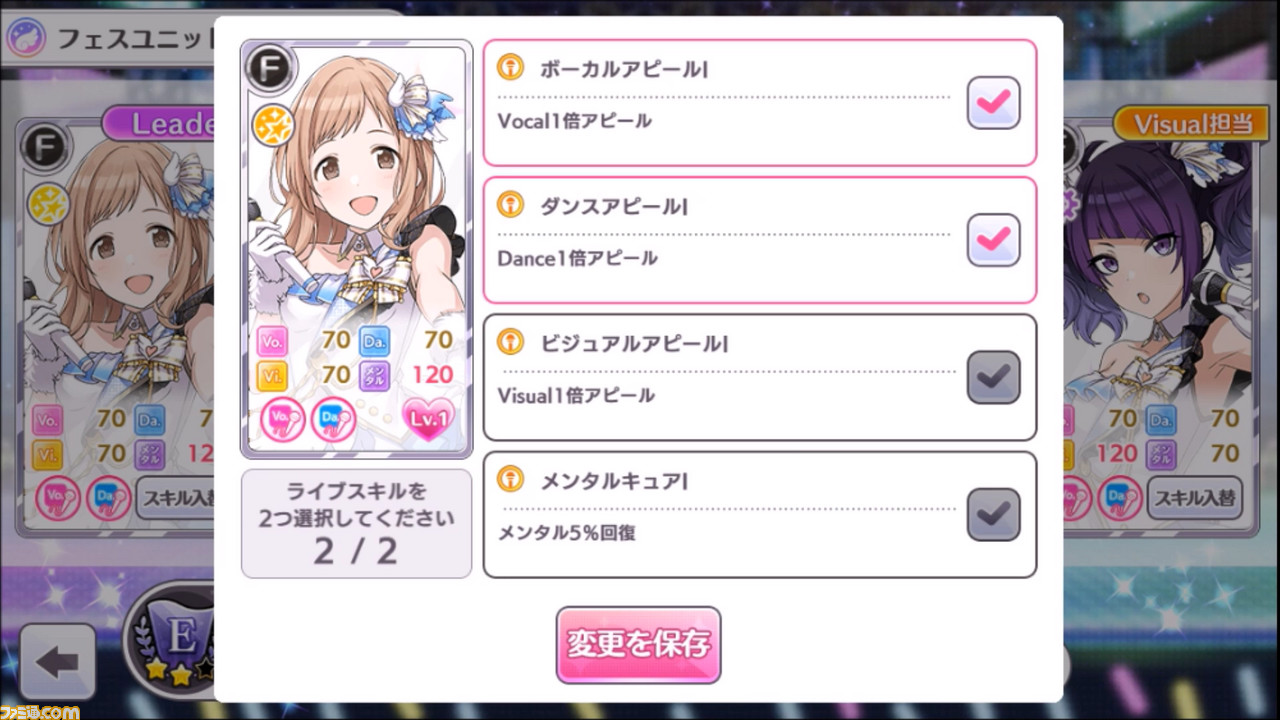This screenshot has width=1280, height=720.
Task: Click the pink Vo. skill icon on card
Action: pyautogui.click(x=282, y=420)
